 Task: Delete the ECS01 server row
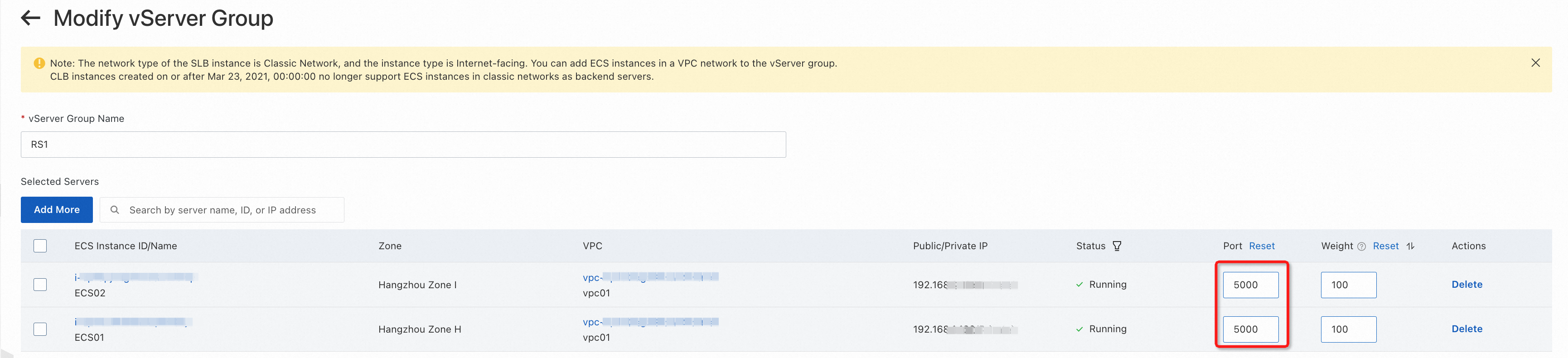pos(1466,329)
